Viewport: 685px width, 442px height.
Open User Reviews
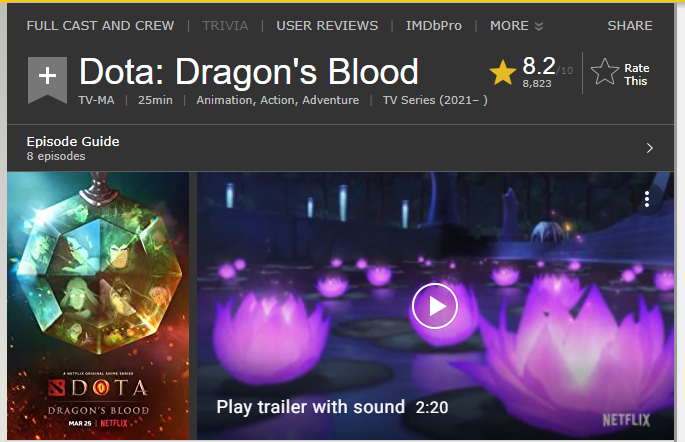tap(327, 25)
